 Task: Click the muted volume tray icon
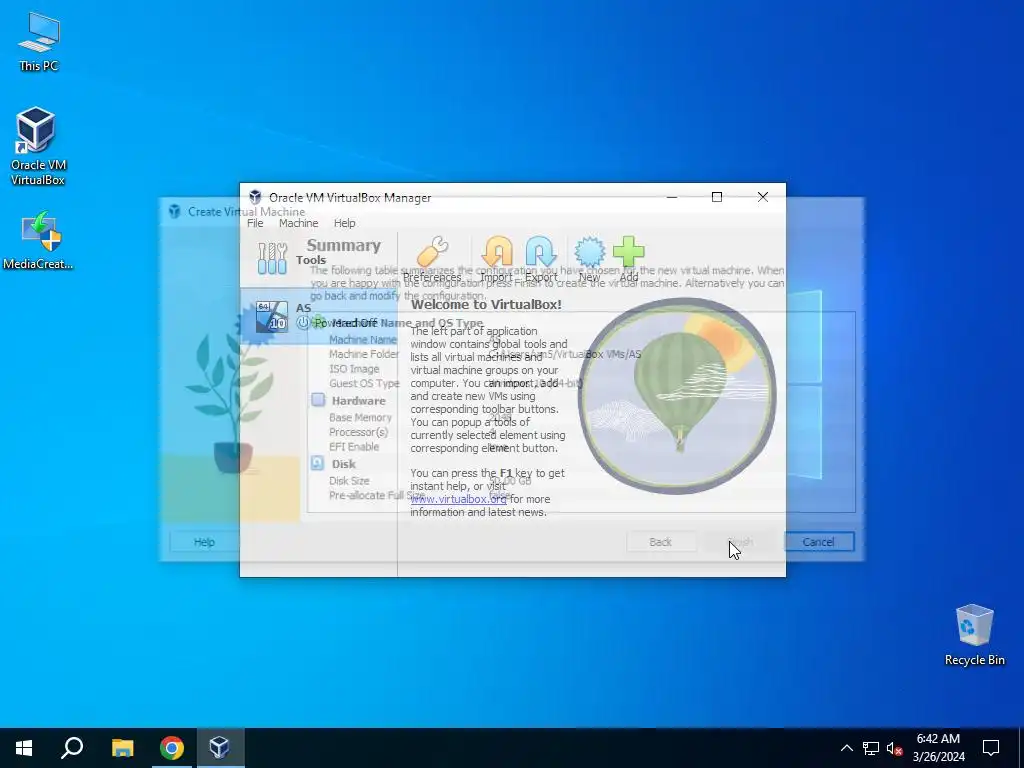point(895,748)
